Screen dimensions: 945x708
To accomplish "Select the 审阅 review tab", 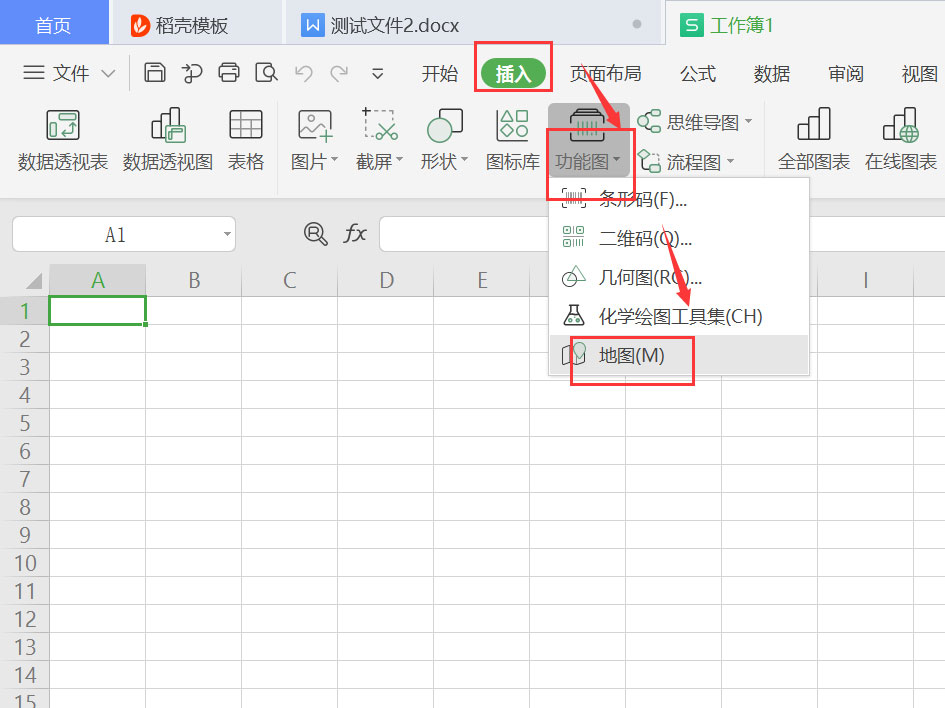I will tap(845, 73).
